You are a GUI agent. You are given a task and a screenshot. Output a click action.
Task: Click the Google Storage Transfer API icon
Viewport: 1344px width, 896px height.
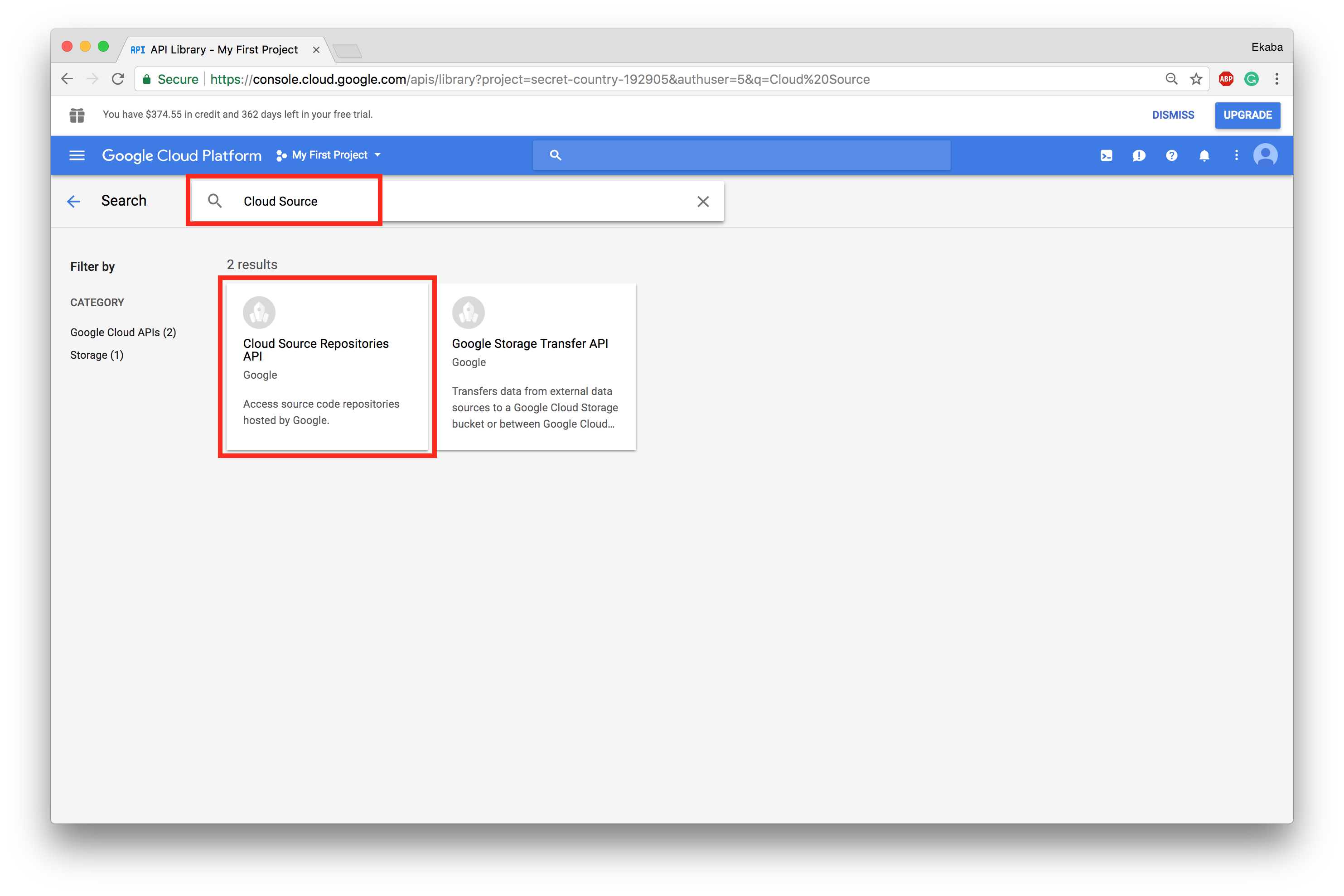tap(468, 312)
